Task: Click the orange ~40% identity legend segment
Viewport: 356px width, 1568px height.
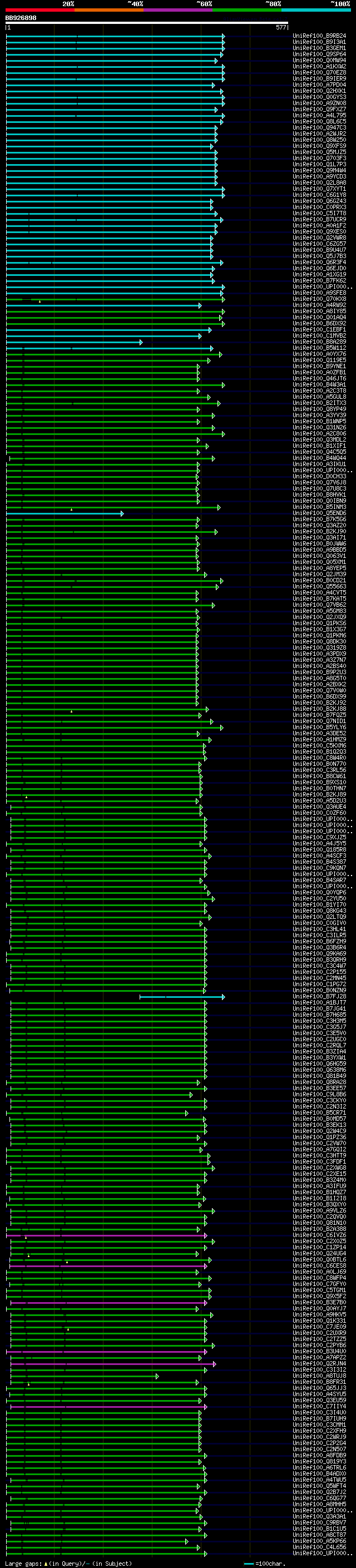Action: click(x=109, y=10)
